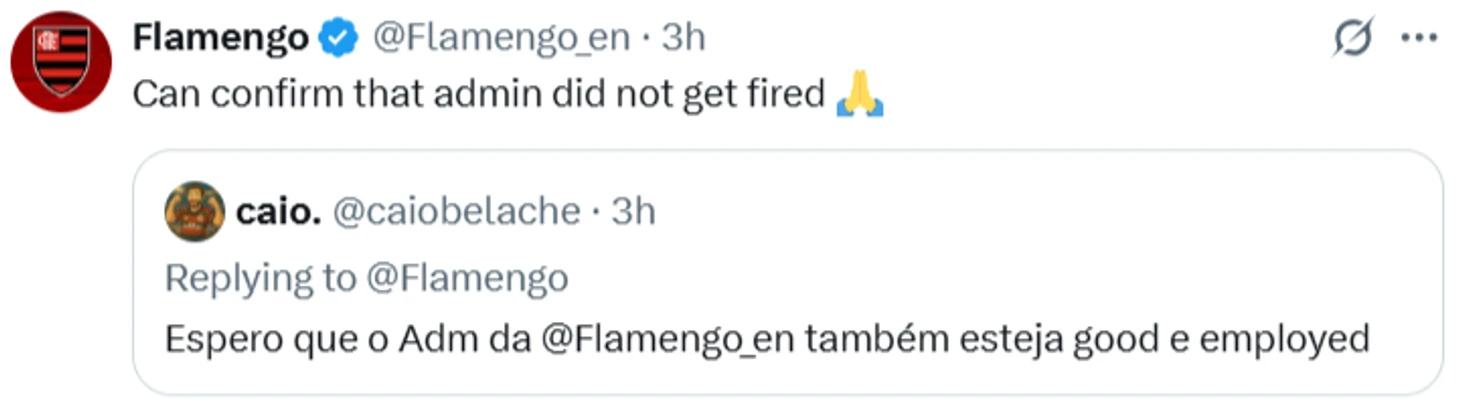1460x413 pixels.
Task: Open the three-dot more options menu
Action: tap(1418, 38)
